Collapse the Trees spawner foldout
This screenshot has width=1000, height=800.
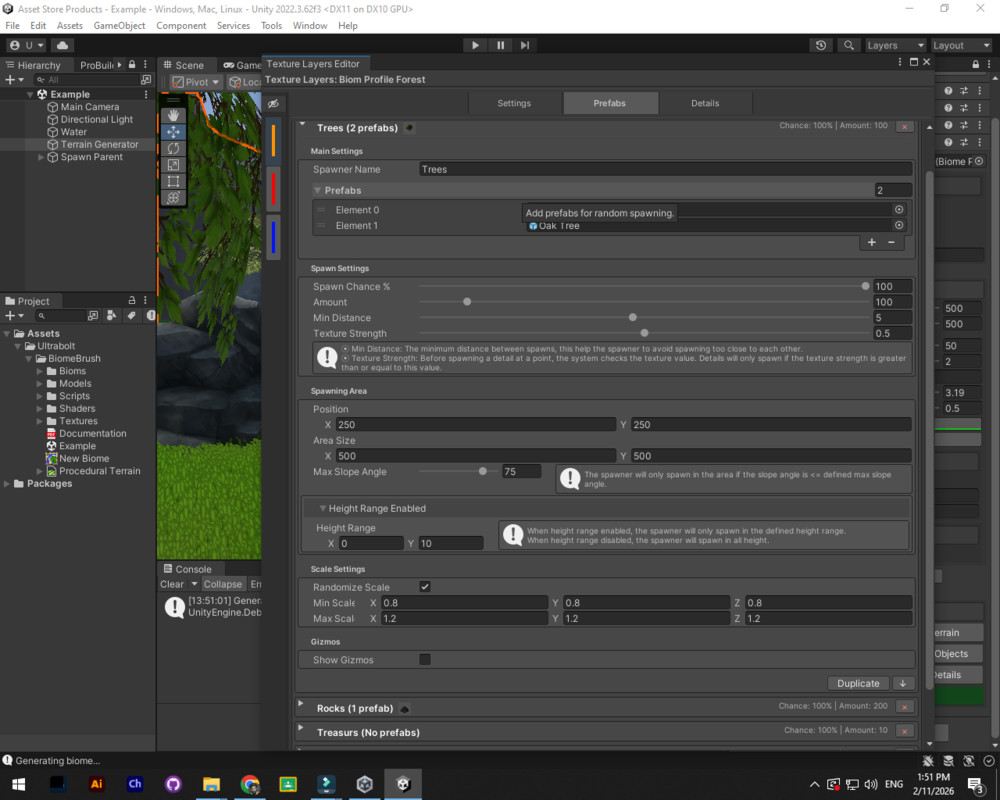click(x=302, y=125)
